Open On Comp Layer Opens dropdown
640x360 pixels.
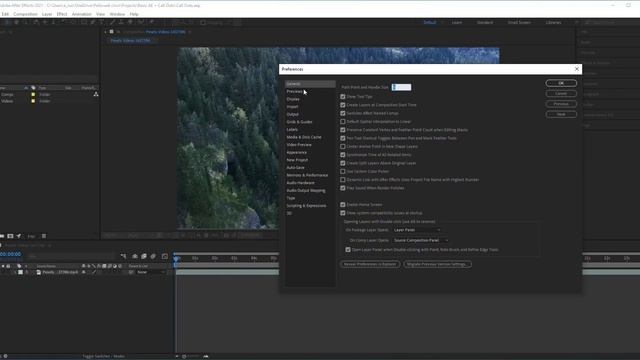[x=420, y=240]
